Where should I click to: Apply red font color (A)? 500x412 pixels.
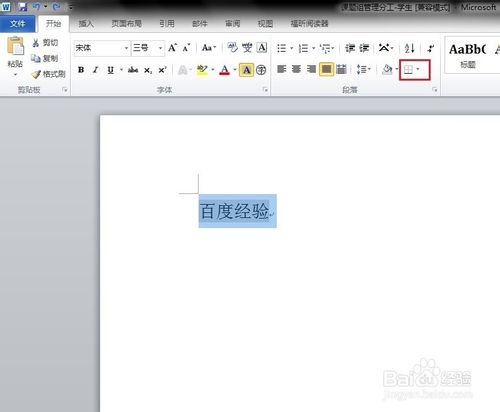pos(225,70)
